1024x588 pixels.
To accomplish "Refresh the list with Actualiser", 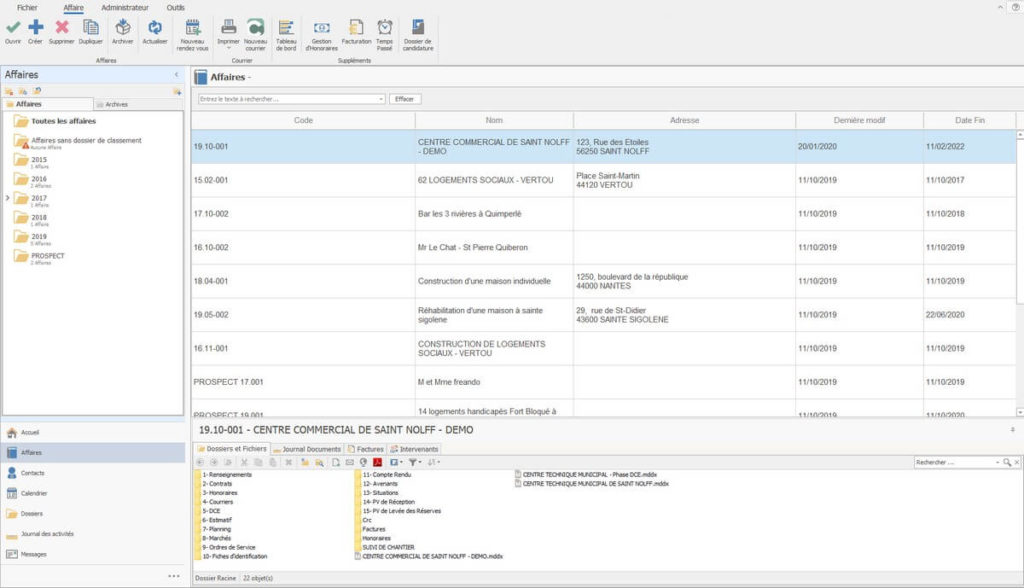I will point(155,30).
